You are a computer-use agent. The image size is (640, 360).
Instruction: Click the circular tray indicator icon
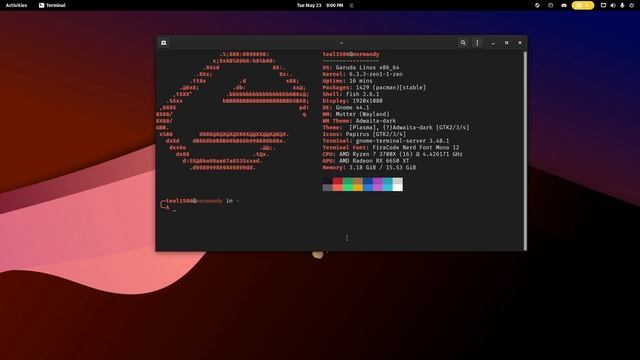coord(551,5)
